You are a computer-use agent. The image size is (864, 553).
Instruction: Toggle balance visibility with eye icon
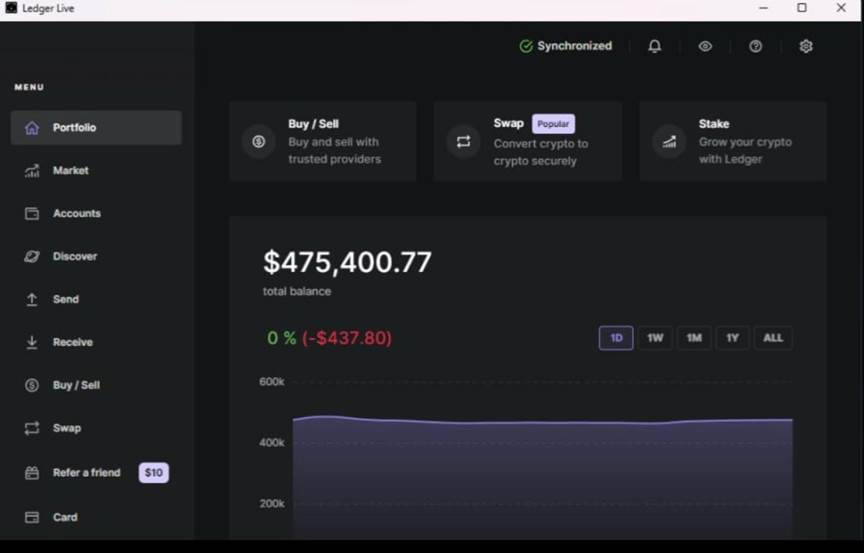[x=705, y=46]
